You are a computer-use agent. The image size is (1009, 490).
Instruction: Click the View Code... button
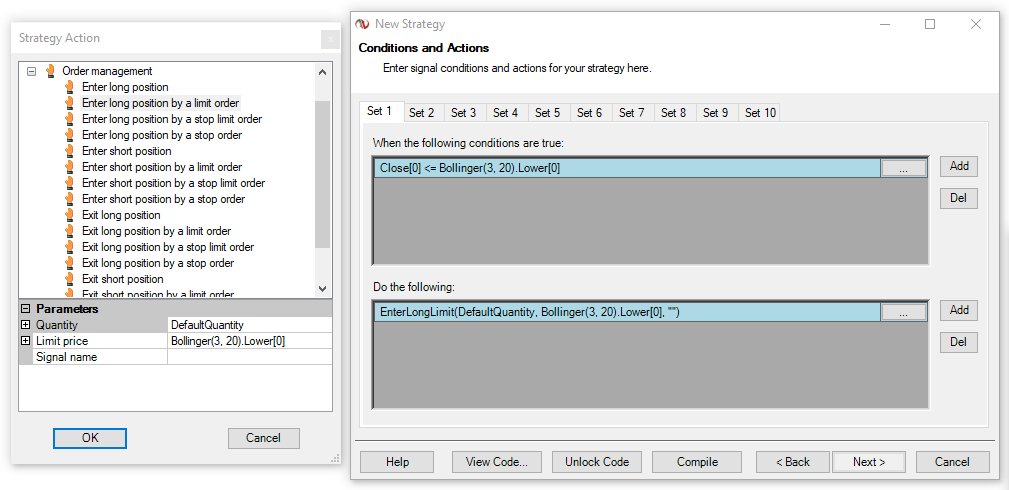(497, 462)
